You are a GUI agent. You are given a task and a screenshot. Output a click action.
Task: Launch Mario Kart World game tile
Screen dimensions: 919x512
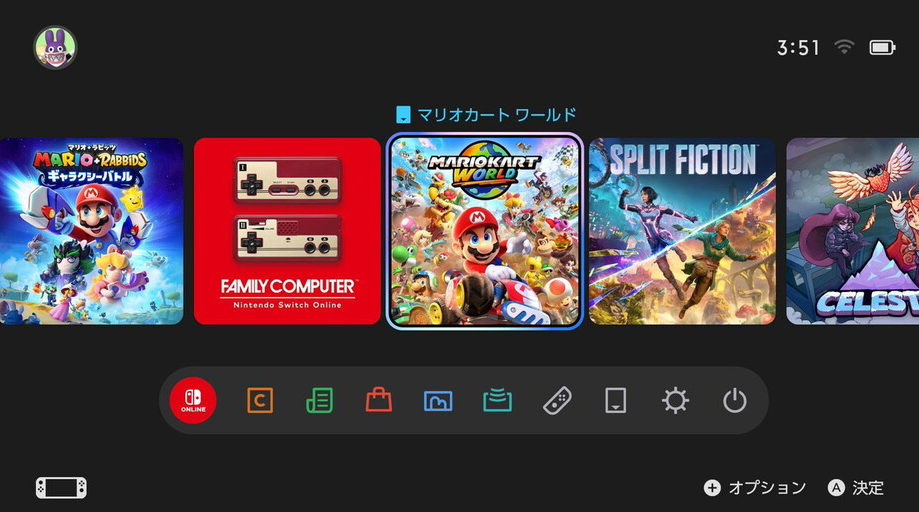[x=485, y=231]
